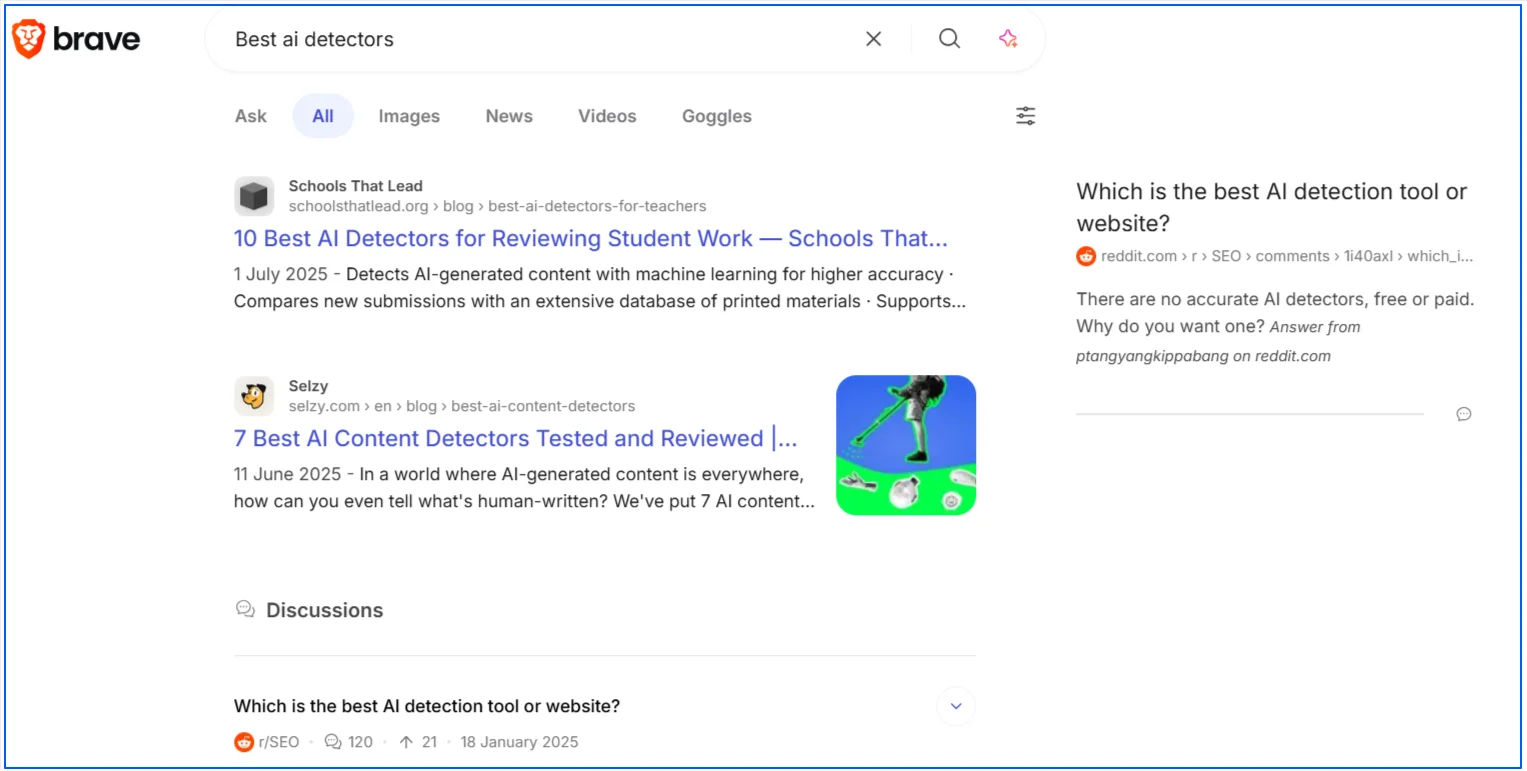Click upvote arrow icon showing 21
This screenshot has height=771, width=1527.
coord(406,742)
